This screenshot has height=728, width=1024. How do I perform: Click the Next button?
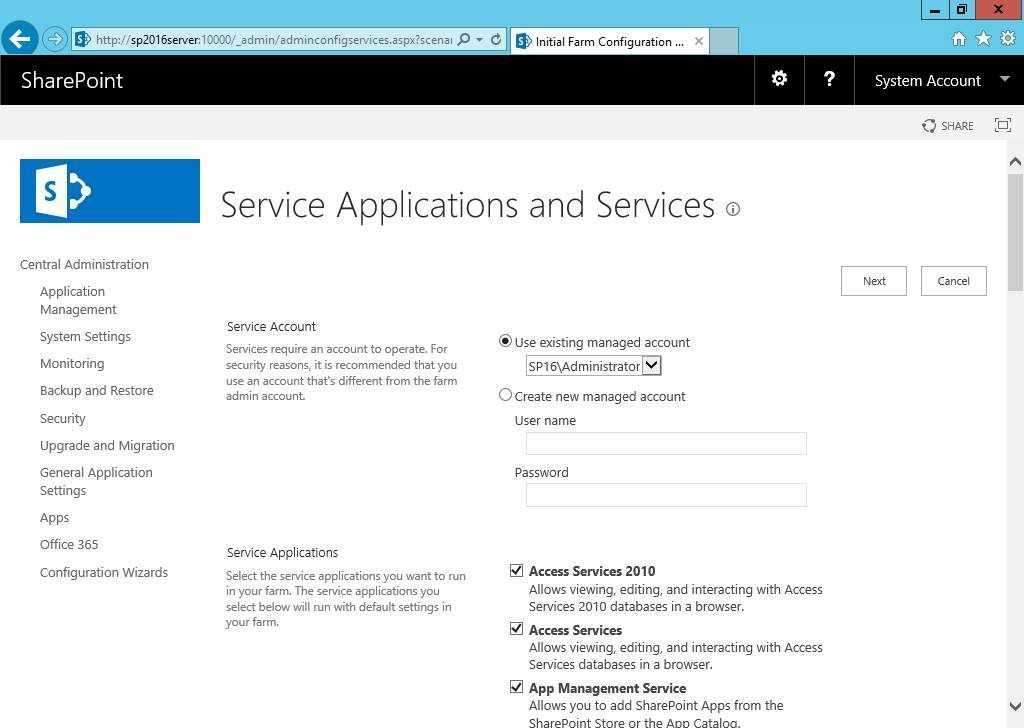(874, 281)
